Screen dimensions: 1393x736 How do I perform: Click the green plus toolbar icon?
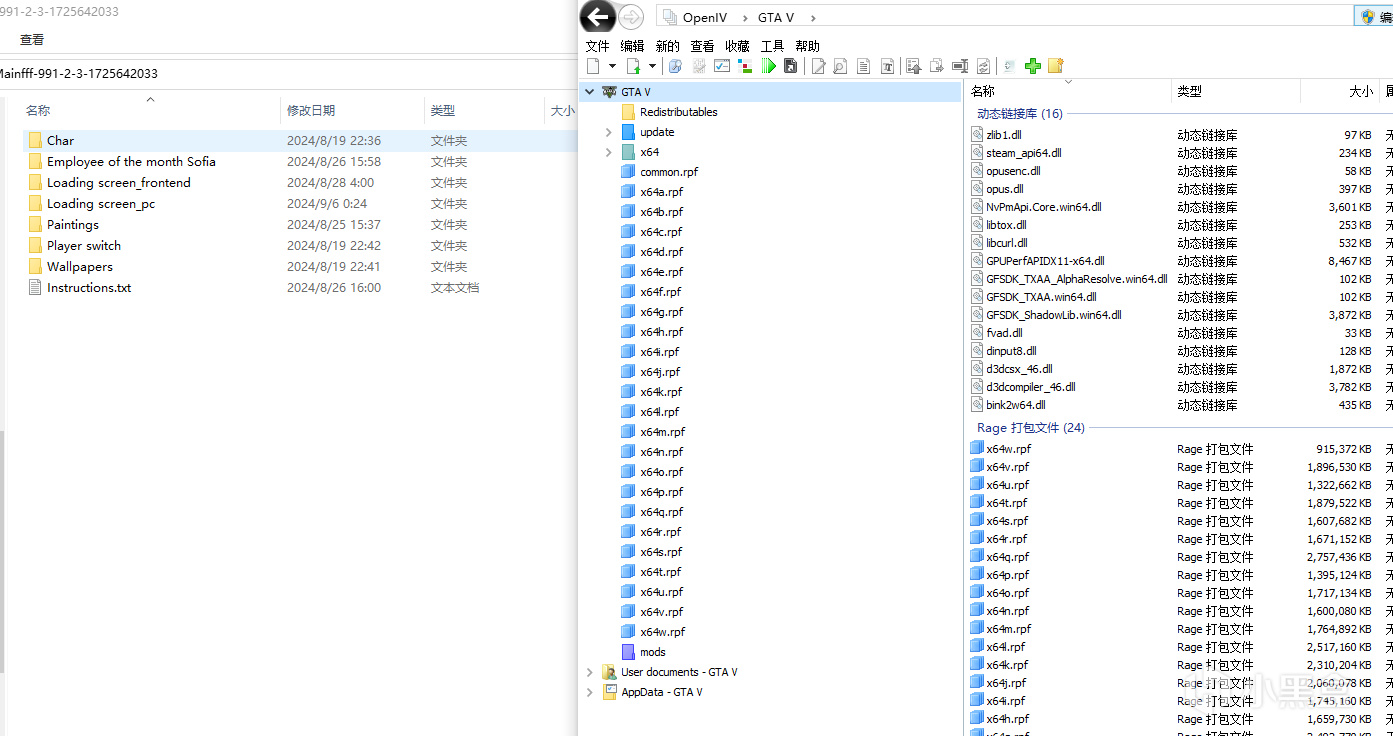(x=1033, y=66)
